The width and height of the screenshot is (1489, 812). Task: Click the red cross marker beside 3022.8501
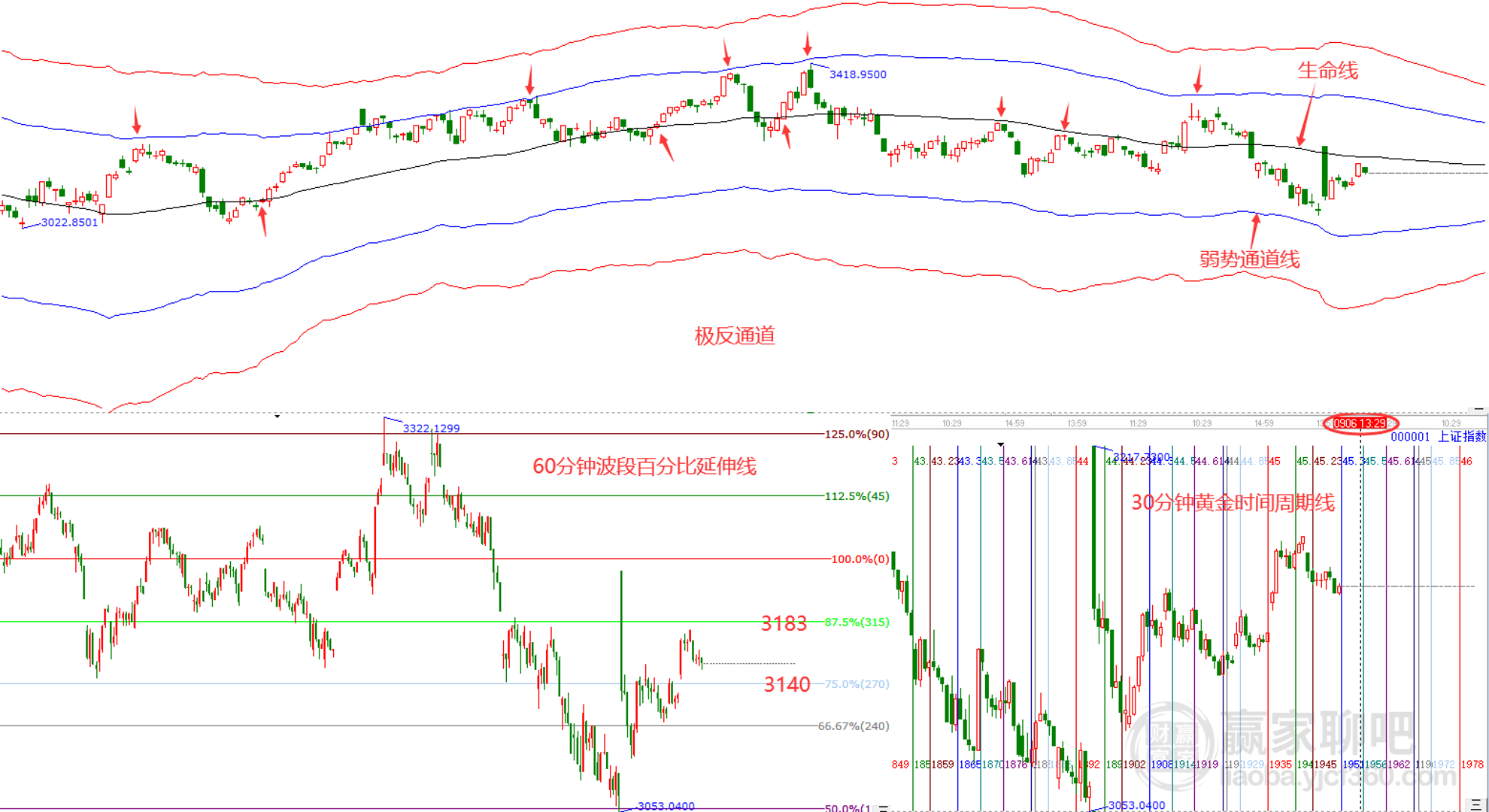(23, 223)
